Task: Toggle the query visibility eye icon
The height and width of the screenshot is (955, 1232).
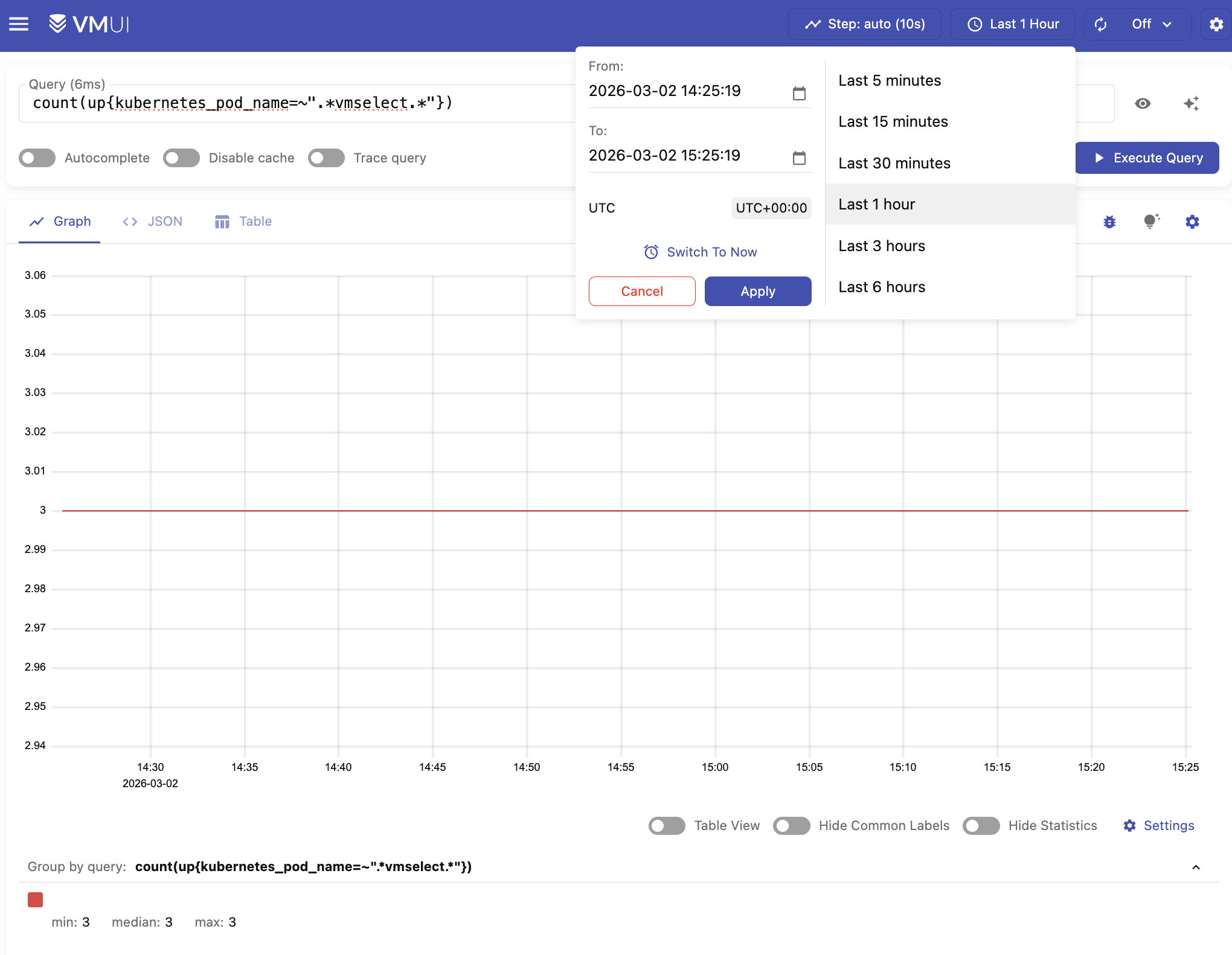Action: [x=1142, y=103]
